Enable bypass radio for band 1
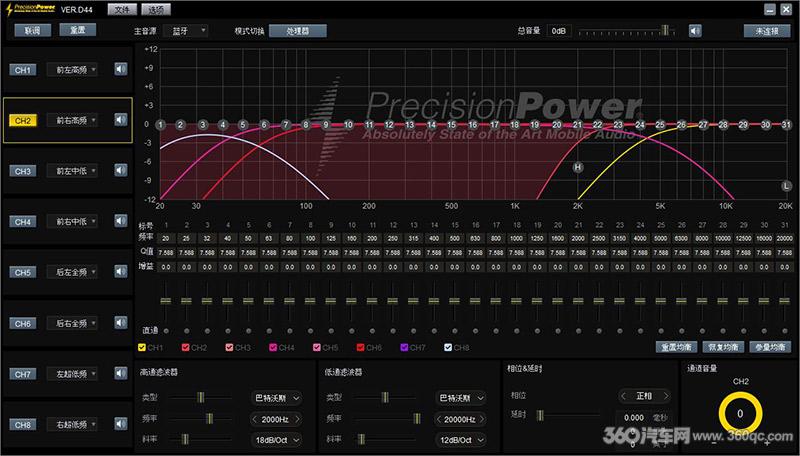Screen dimensions: 800x456 coord(166,331)
